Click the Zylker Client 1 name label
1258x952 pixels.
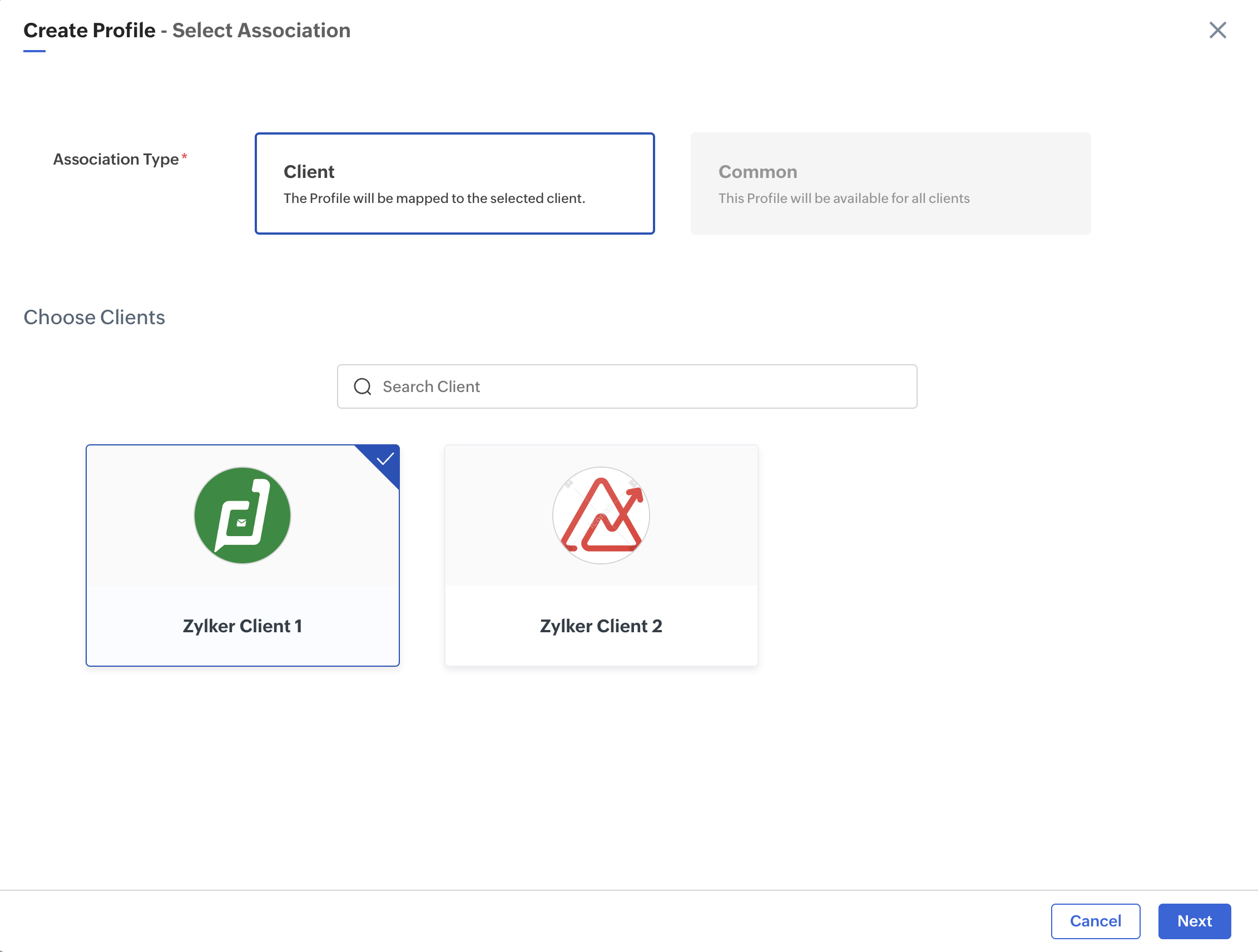click(x=242, y=626)
